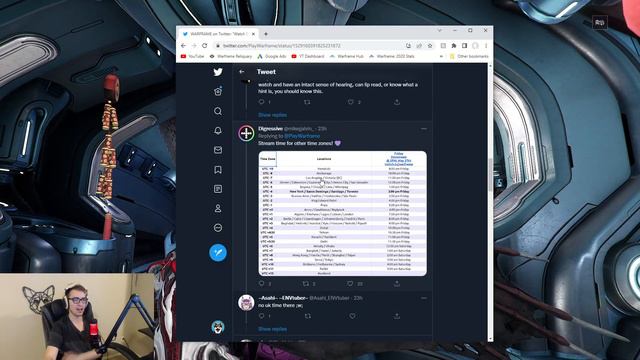Open the Explore search icon in sidebar
Image resolution: width=640 pixels, height=360 pixels.
click(x=218, y=111)
